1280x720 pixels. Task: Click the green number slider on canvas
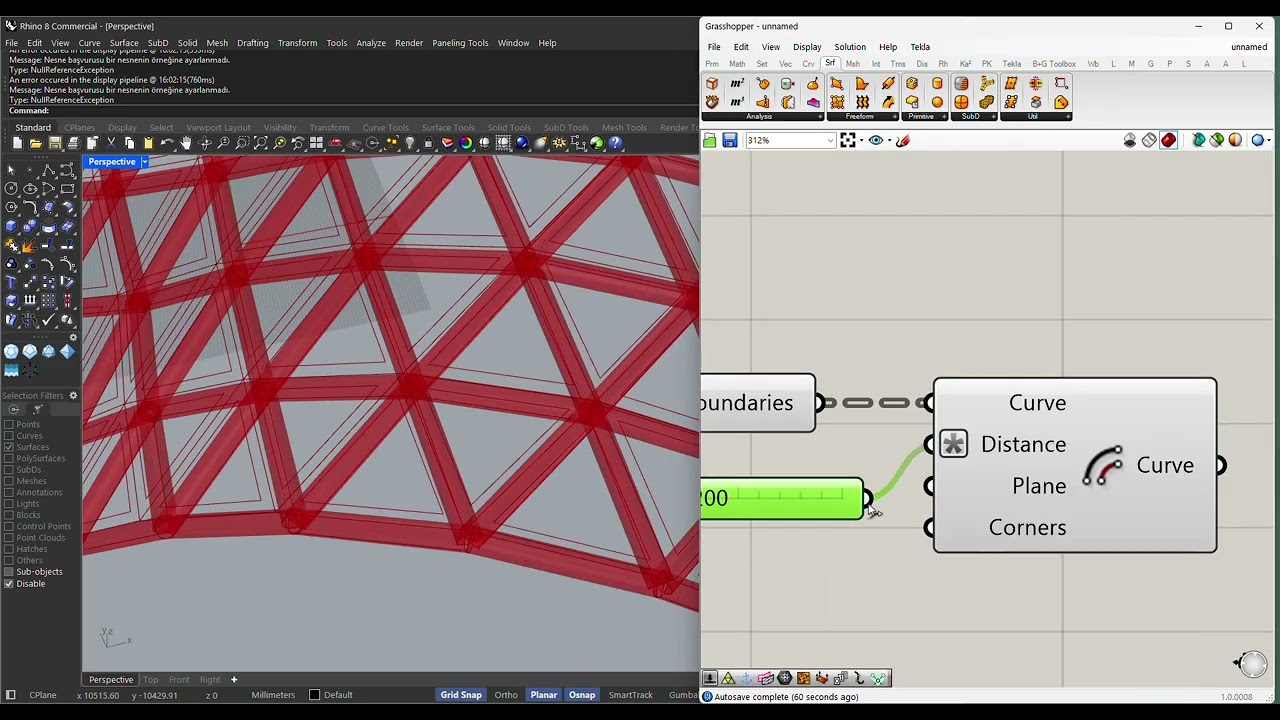782,498
